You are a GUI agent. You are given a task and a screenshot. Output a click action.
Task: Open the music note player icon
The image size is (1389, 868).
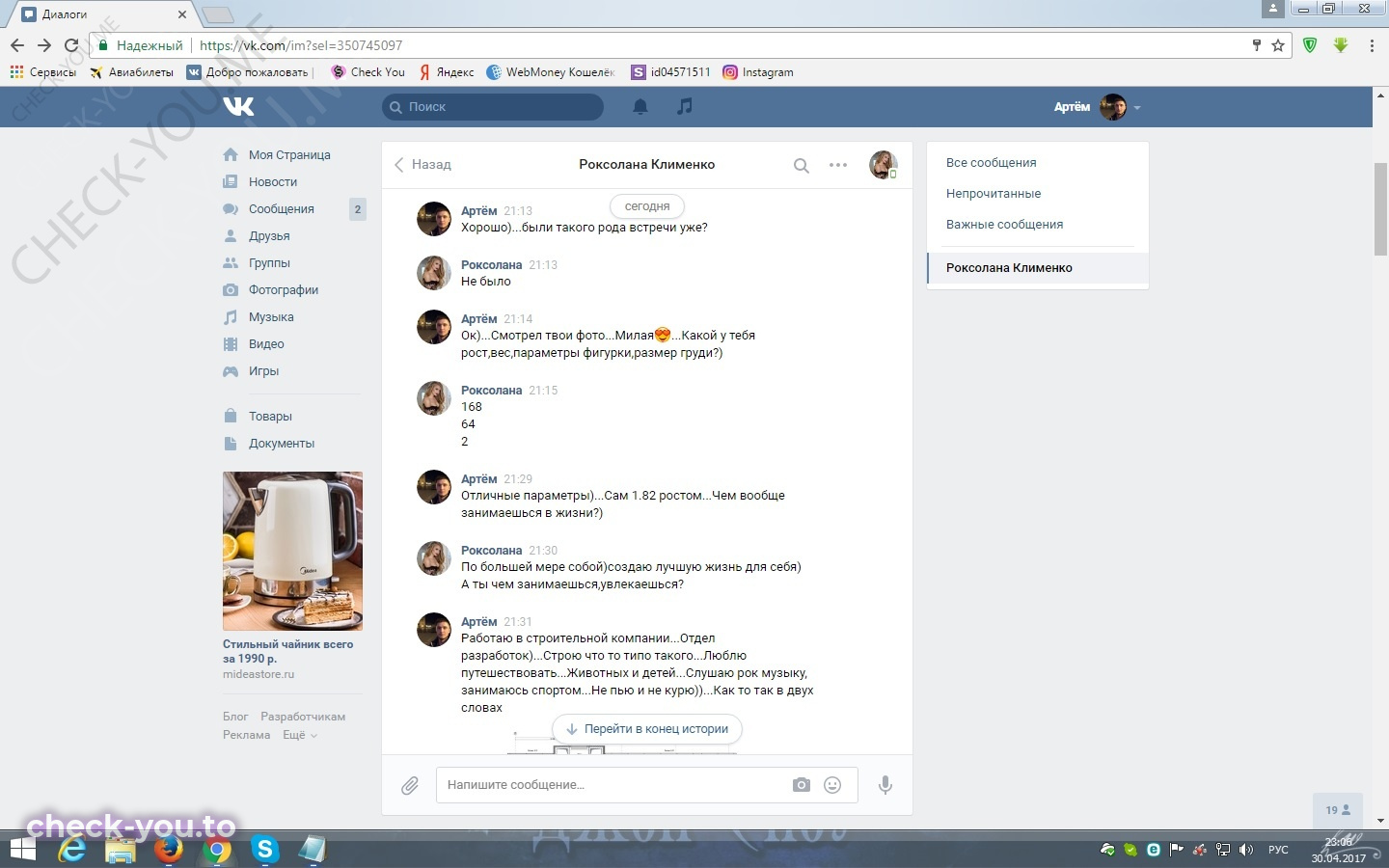coord(685,106)
